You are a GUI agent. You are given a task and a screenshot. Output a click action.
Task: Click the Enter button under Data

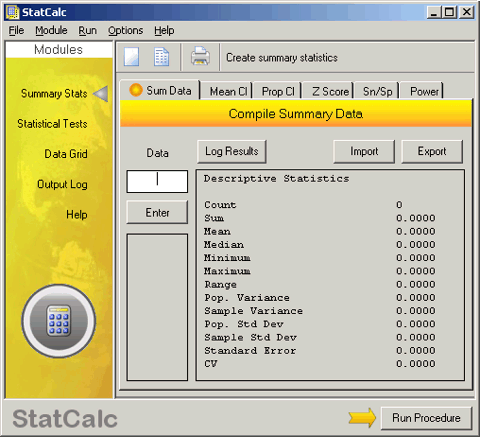click(157, 212)
